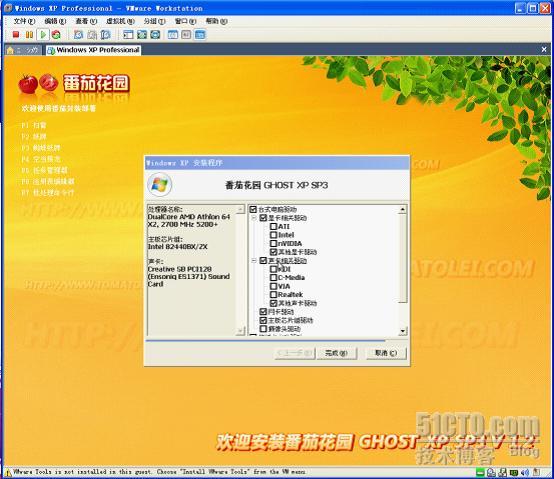
Task: Click the red Power Off toolbar icon
Action: (16, 35)
